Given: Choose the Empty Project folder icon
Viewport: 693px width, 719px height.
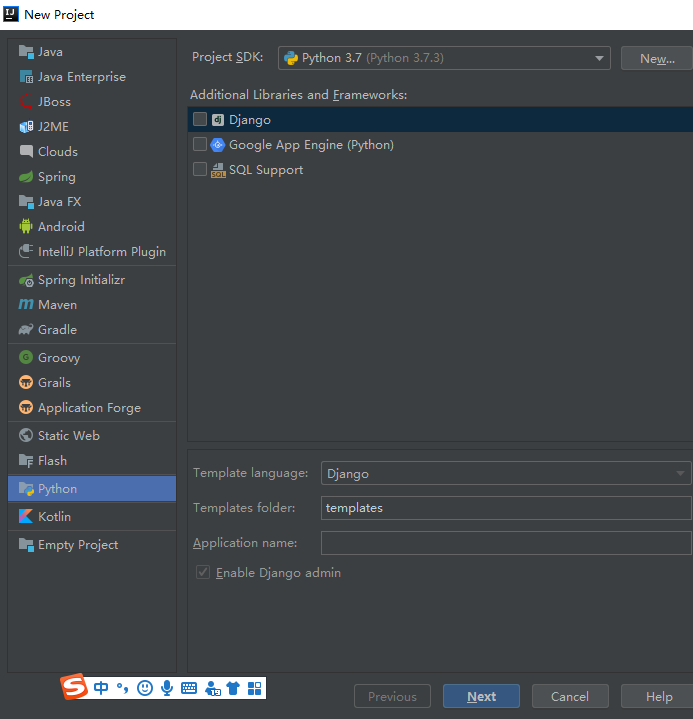Looking at the screenshot, I should [x=26, y=545].
